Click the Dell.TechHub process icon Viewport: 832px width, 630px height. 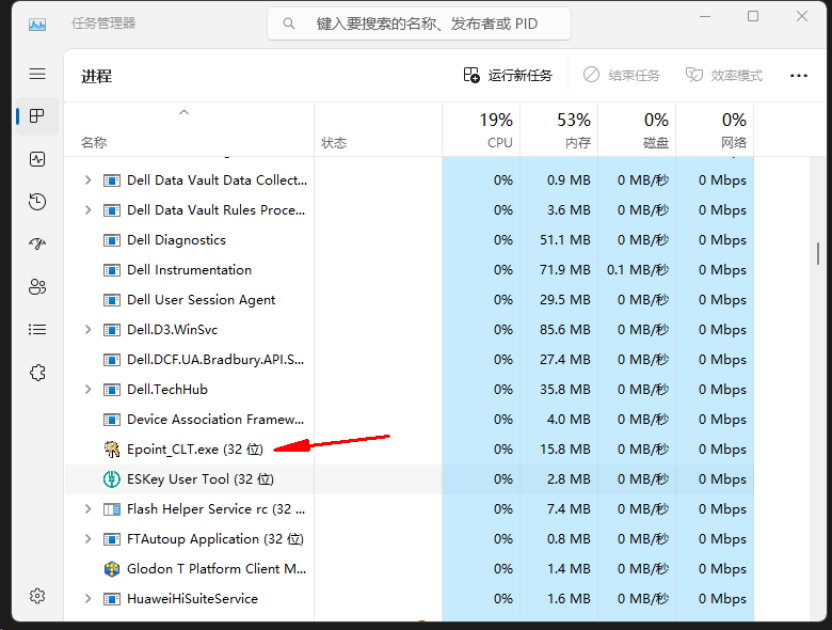click(111, 390)
